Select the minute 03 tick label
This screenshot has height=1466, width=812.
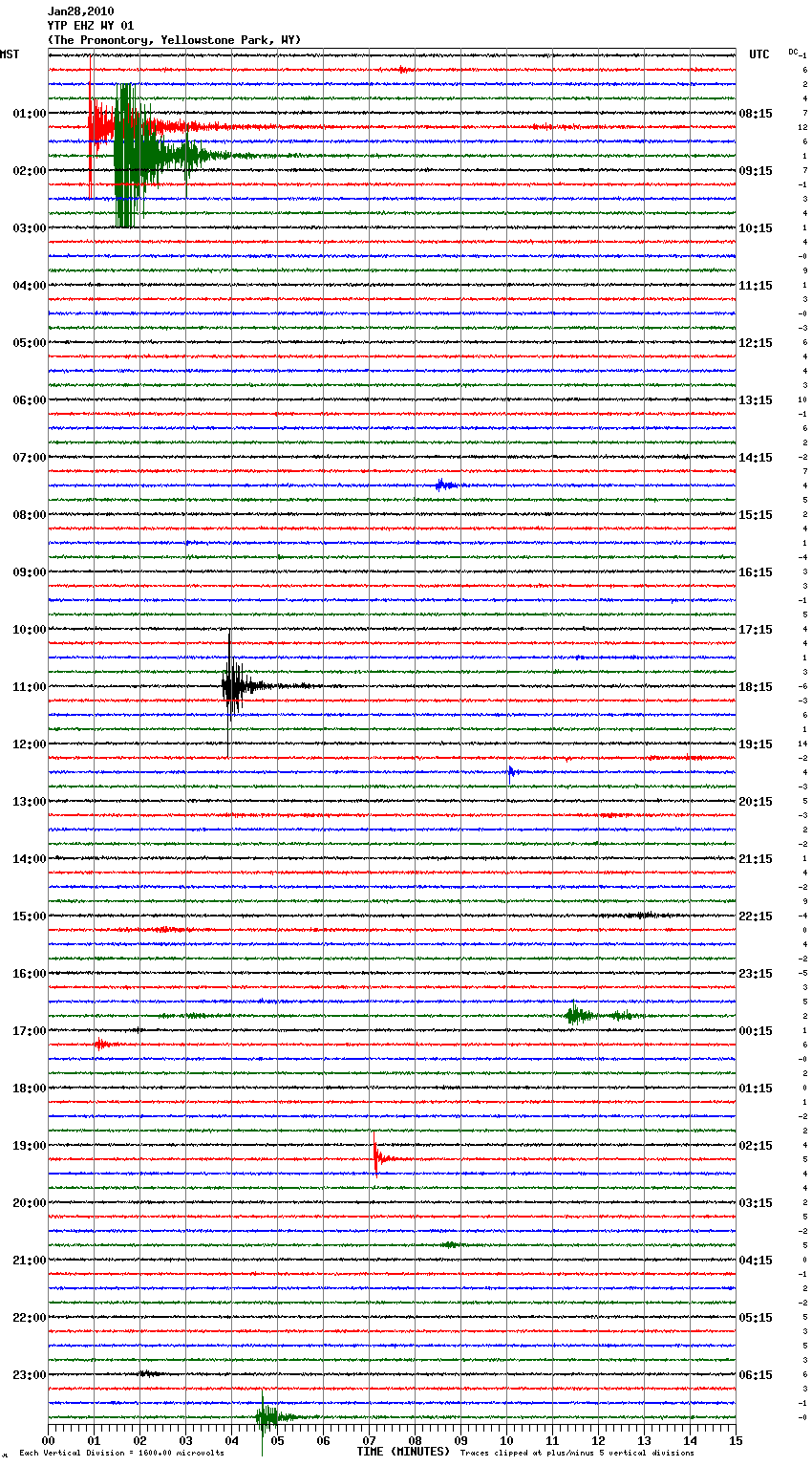(x=185, y=1439)
